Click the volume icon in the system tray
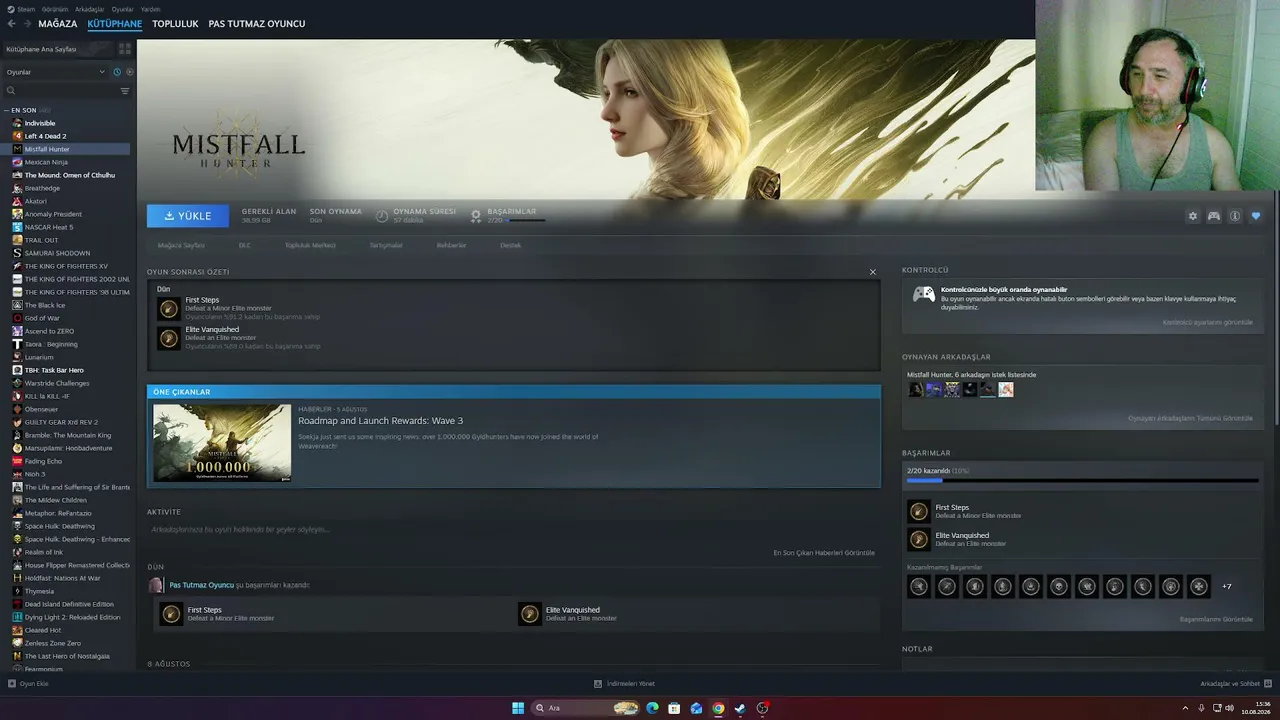 [x=1229, y=708]
